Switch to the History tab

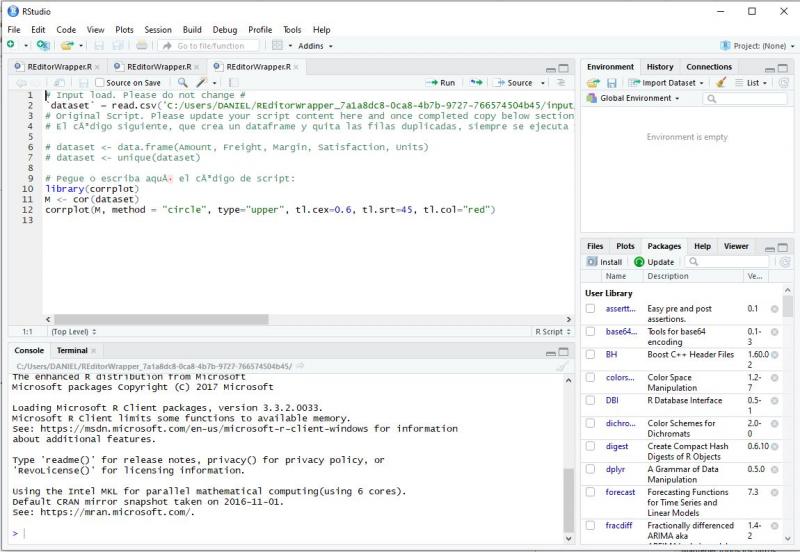click(x=660, y=67)
